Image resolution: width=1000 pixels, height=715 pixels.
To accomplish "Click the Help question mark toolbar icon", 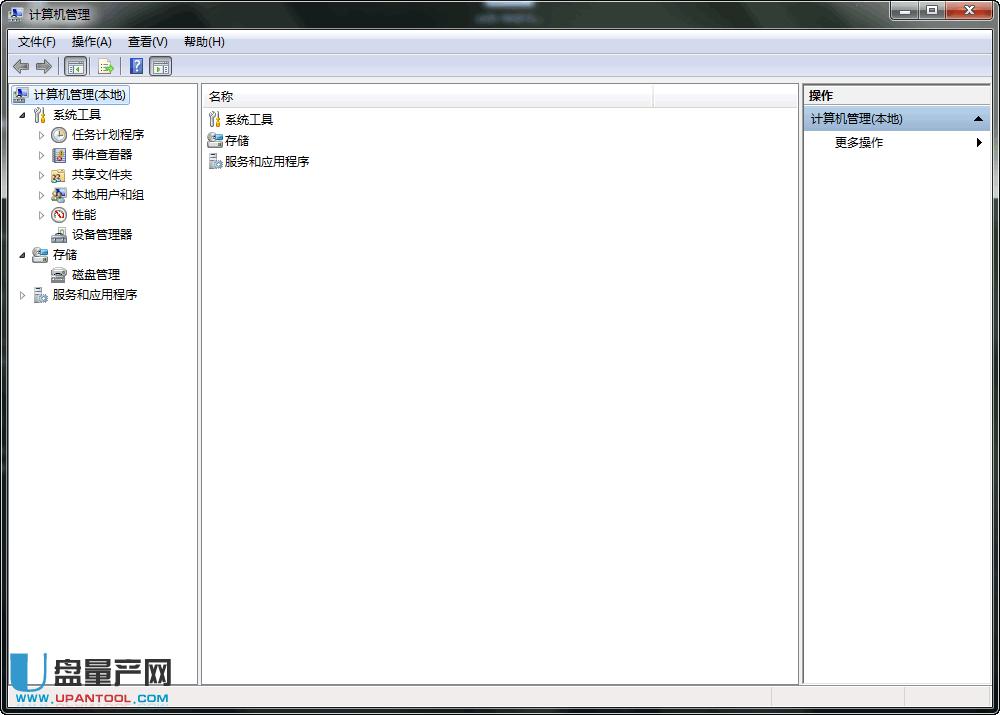I will [x=136, y=67].
